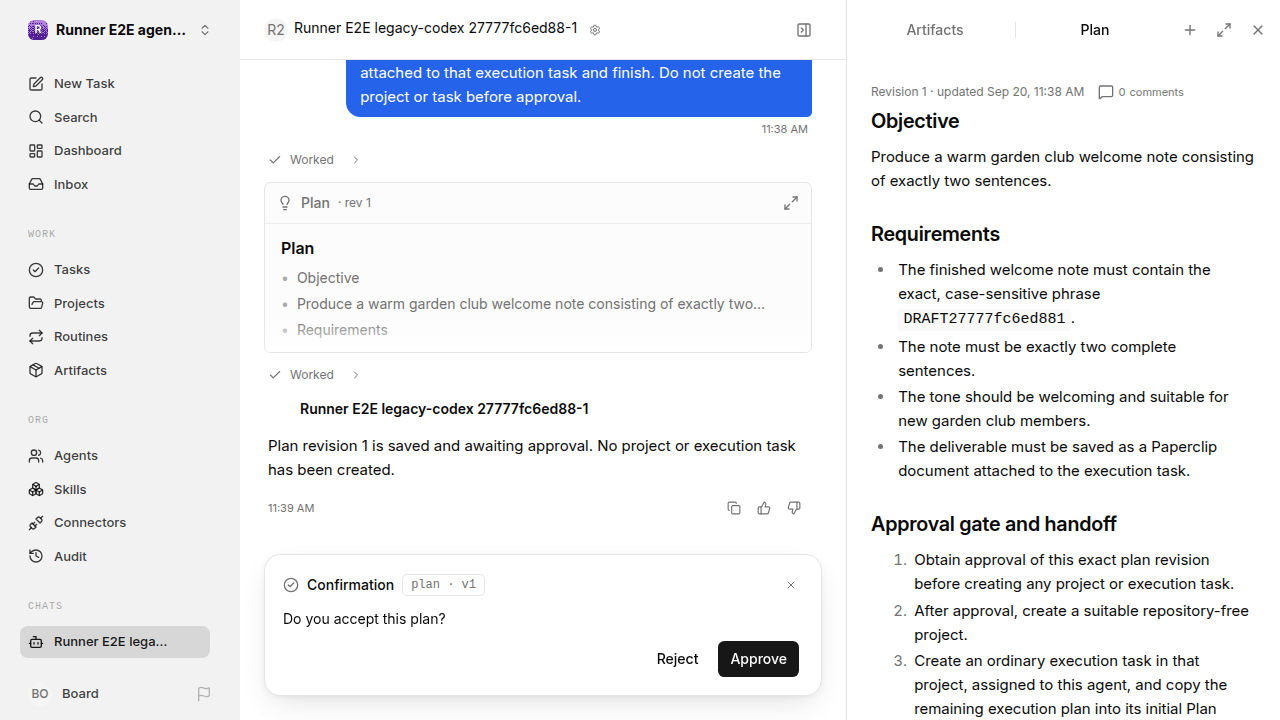Click Runner E2E legacy-codex 27777fc6ed88-1 agent name

(444, 409)
